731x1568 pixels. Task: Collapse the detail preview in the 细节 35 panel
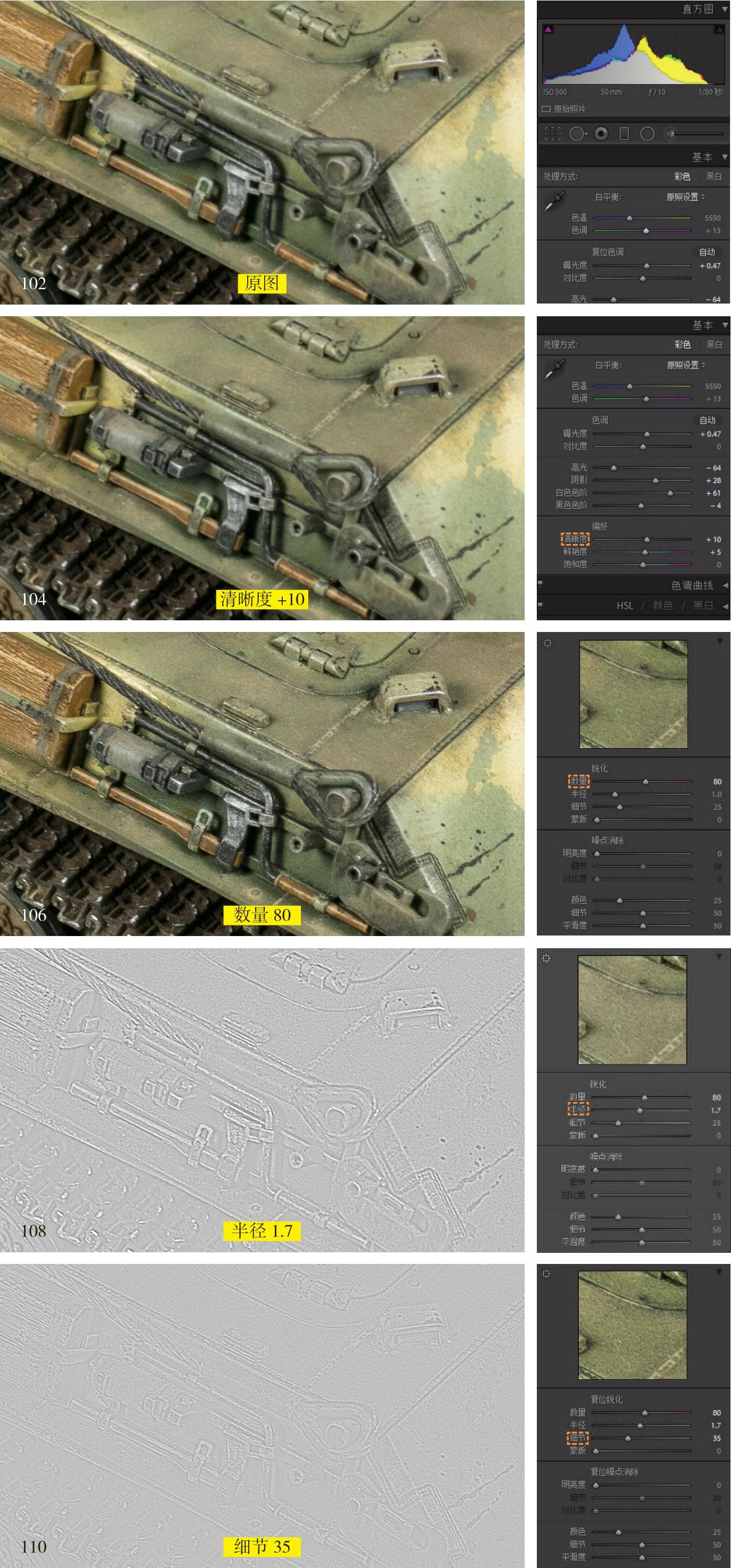(719, 1271)
